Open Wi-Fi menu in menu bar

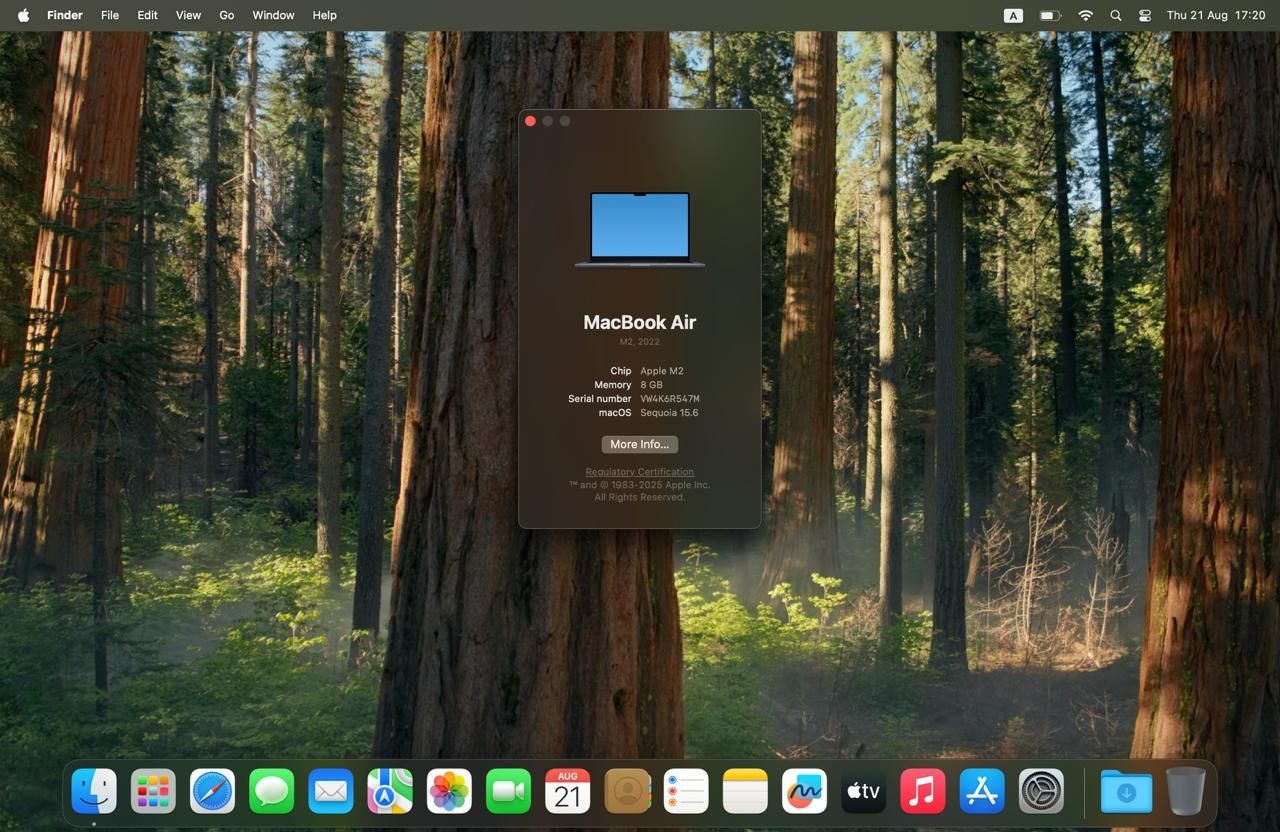pyautogui.click(x=1085, y=15)
